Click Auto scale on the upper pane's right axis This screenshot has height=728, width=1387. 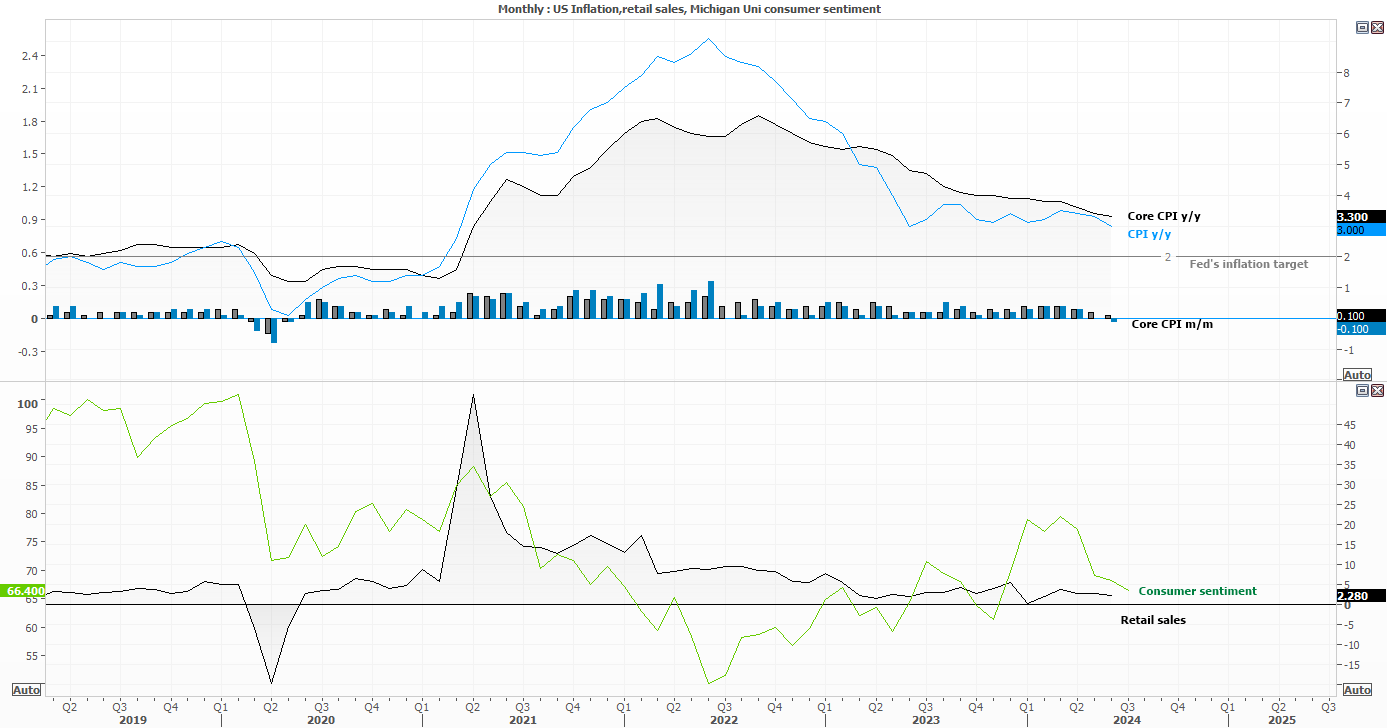(1357, 375)
